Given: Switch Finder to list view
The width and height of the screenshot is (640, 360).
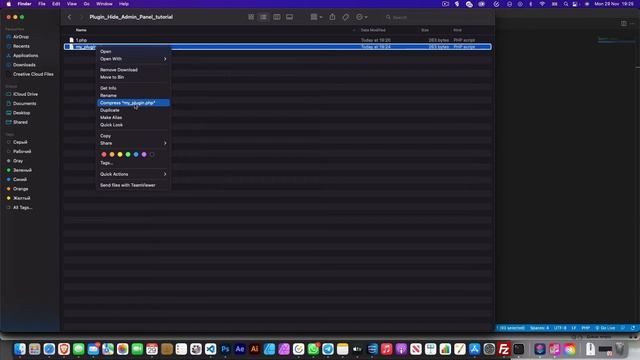Looking at the screenshot, I should click(264, 17).
